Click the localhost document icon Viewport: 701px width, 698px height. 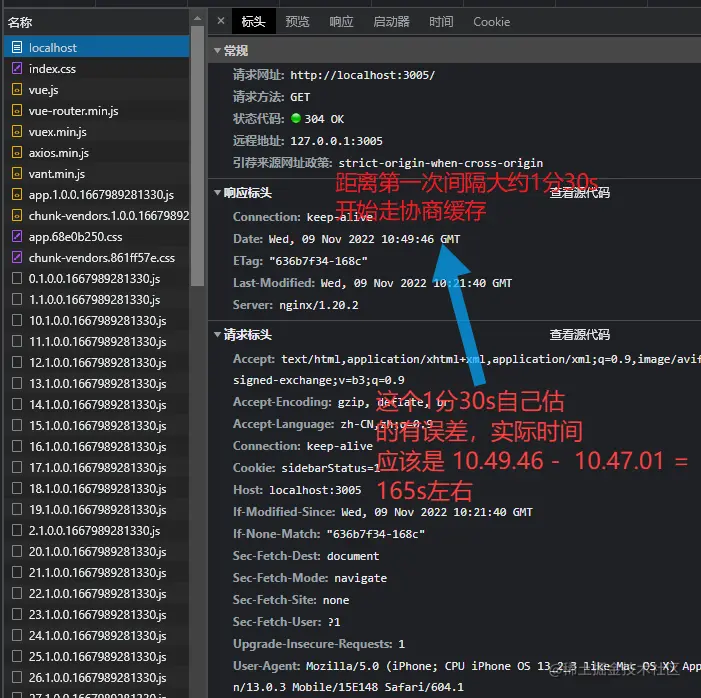pos(17,47)
